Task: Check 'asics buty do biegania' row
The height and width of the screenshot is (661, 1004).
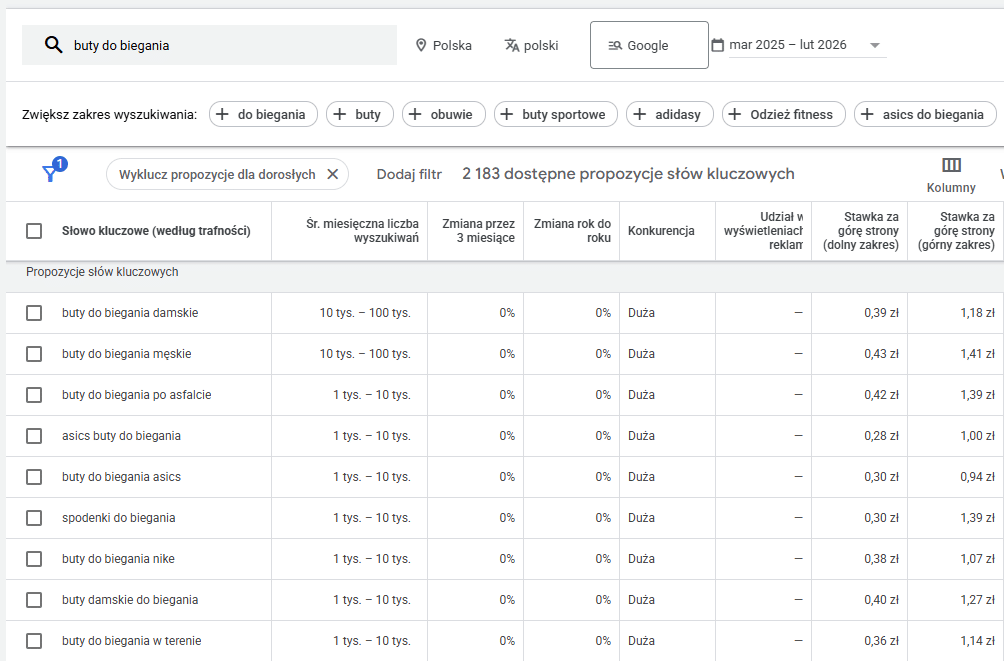Action: pyautogui.click(x=34, y=436)
